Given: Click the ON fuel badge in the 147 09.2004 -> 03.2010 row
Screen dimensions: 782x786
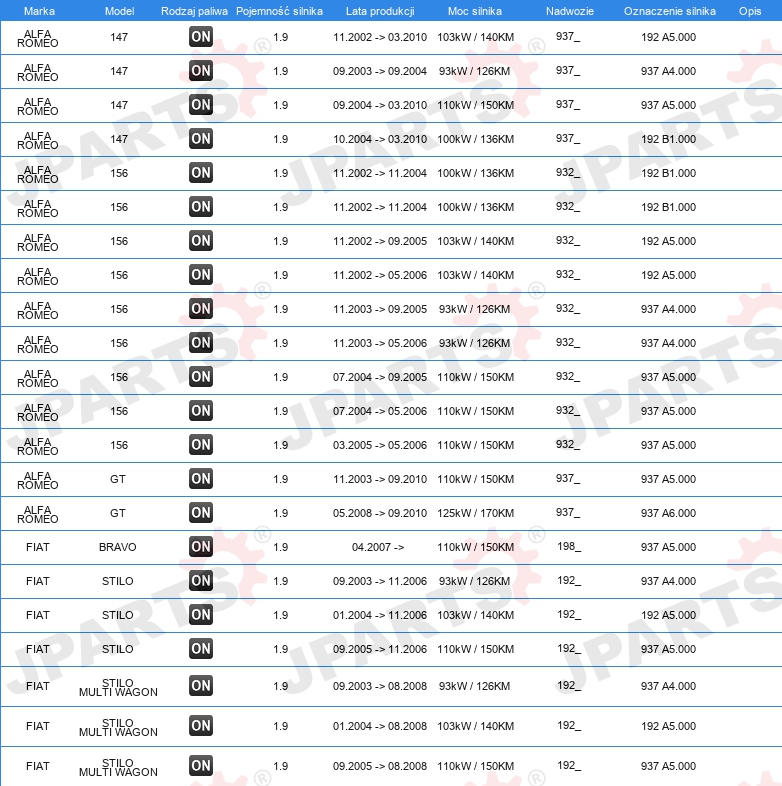Looking at the screenshot, I should point(201,105).
